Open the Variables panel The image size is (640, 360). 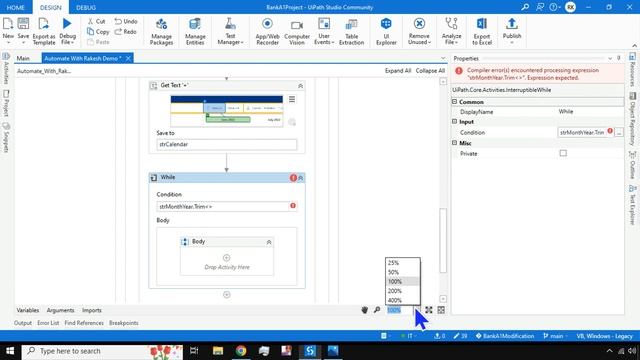[28, 310]
